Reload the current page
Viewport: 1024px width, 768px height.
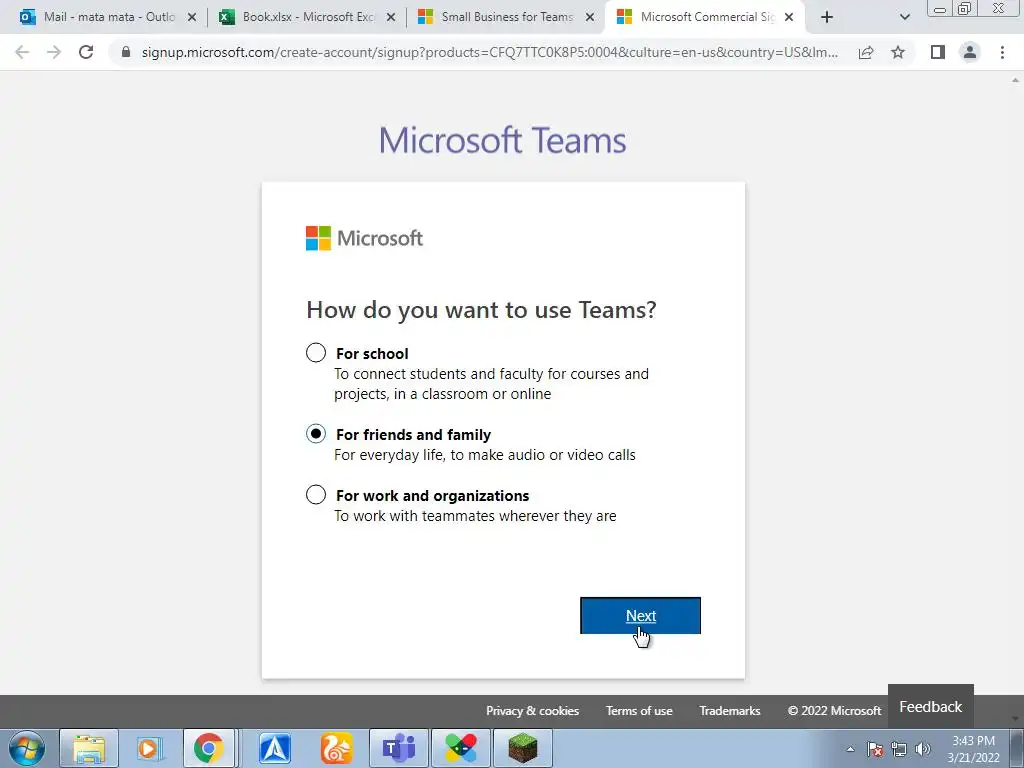(x=86, y=52)
